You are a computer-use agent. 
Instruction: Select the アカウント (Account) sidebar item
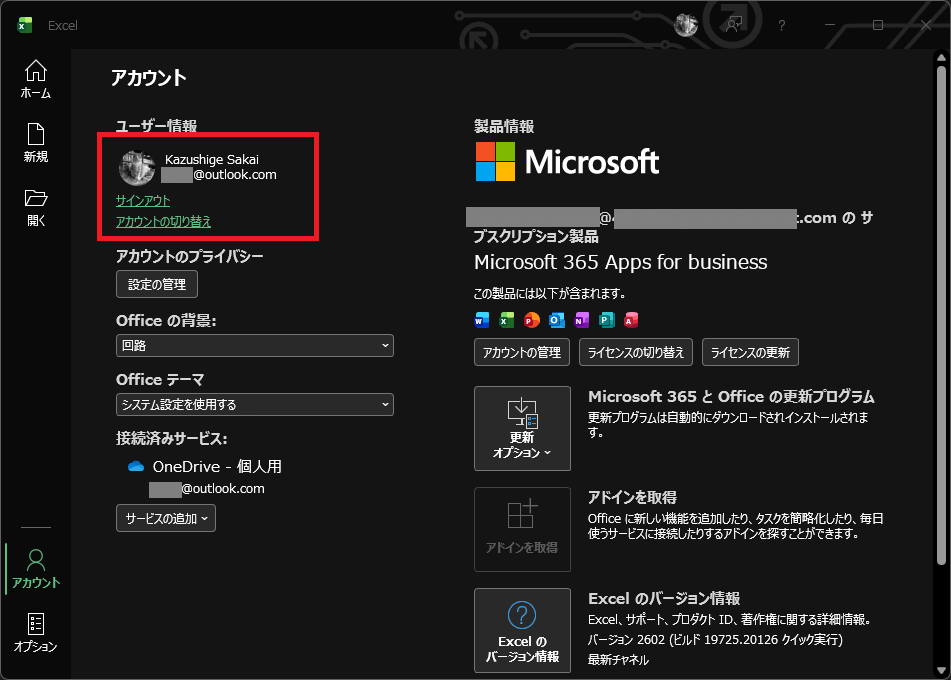35,568
